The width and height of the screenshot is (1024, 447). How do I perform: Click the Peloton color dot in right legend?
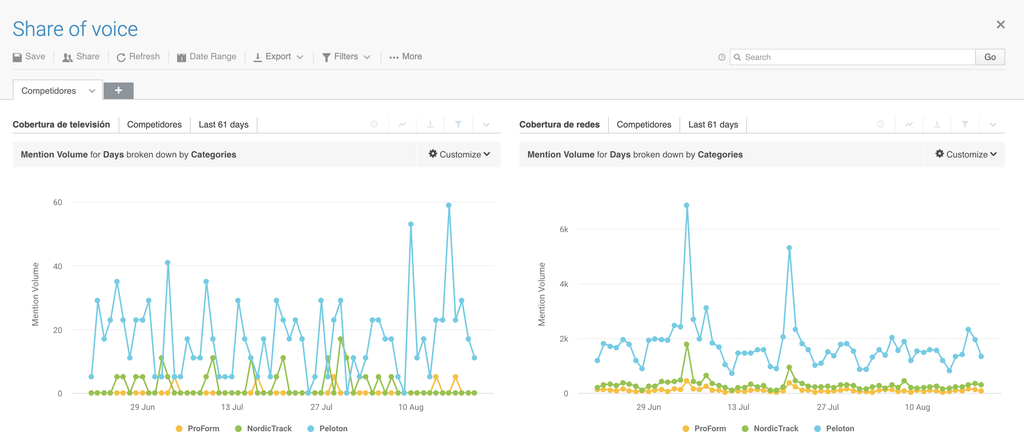click(818, 429)
